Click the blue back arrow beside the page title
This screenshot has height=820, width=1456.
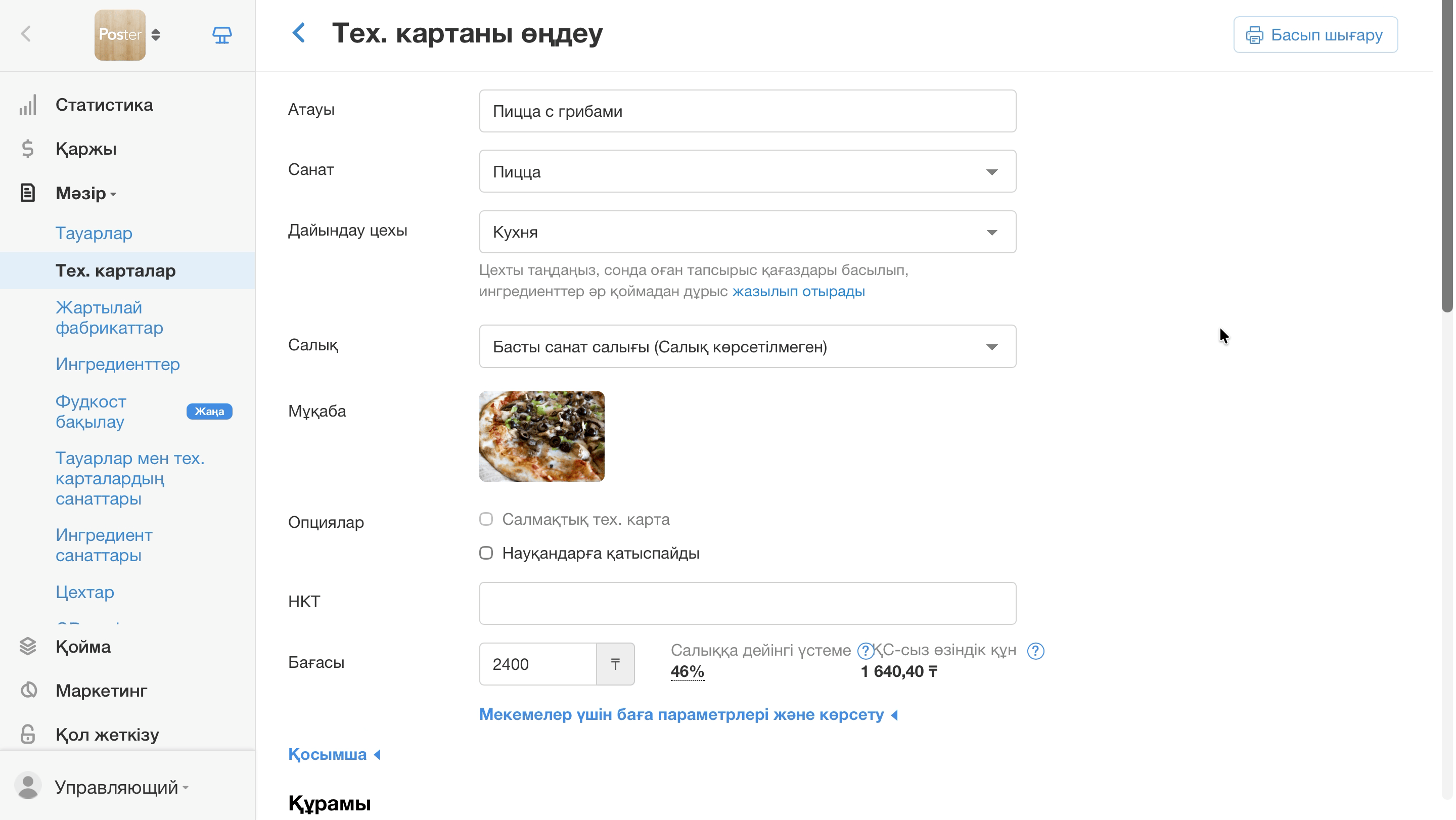coord(299,33)
